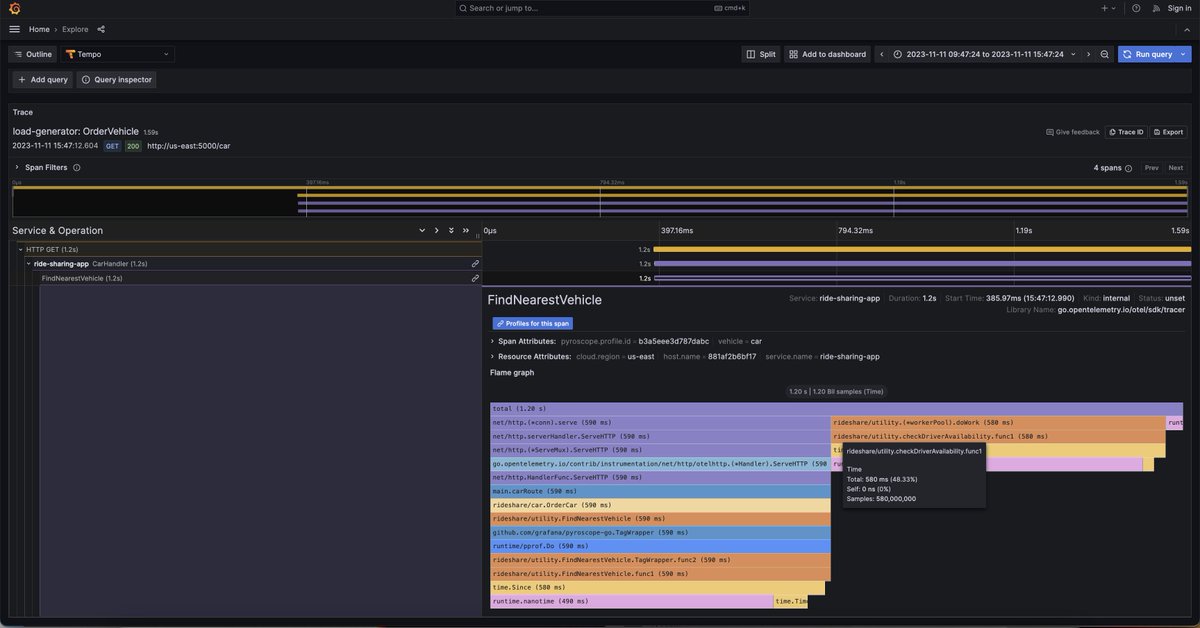Screen dimensions: 1200x628
Task: Click the purple CarHandler span bar
Action: coord(922,264)
